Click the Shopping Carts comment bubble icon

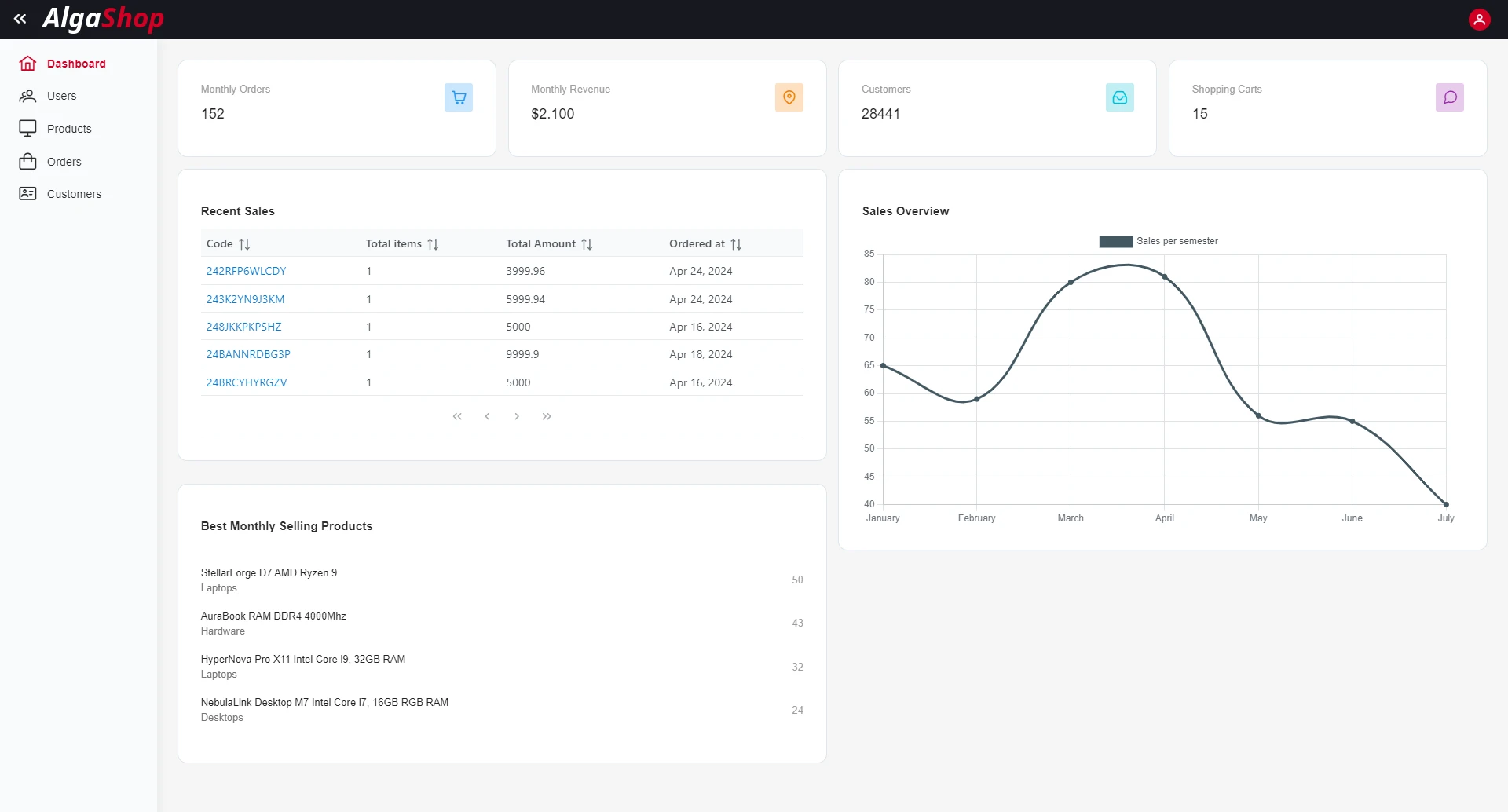pos(1449,97)
